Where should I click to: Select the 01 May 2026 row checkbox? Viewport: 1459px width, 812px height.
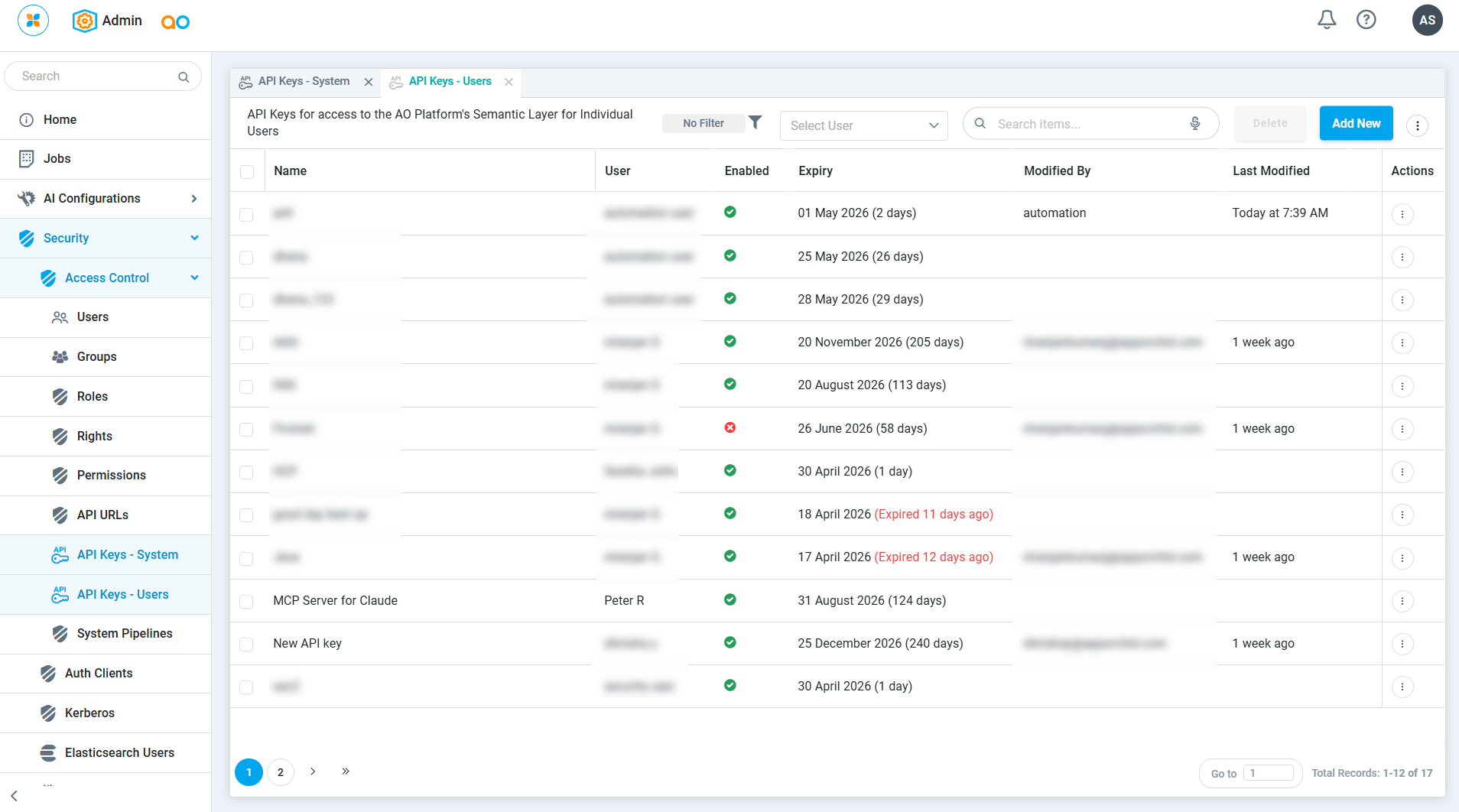(x=246, y=215)
